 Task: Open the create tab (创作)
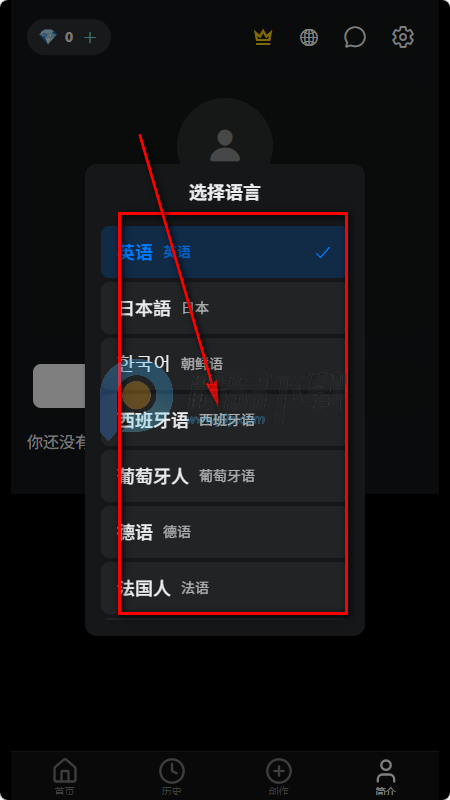point(279,777)
